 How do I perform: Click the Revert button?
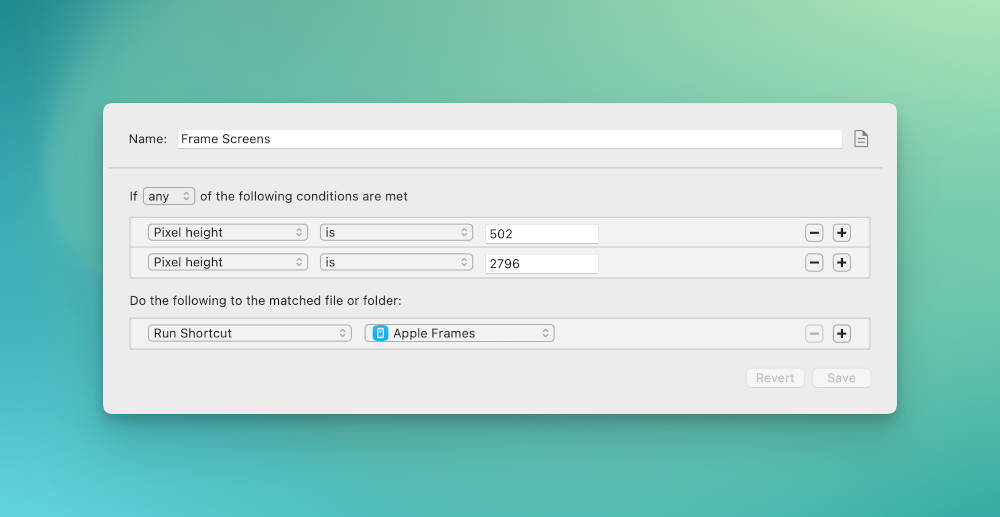point(775,378)
